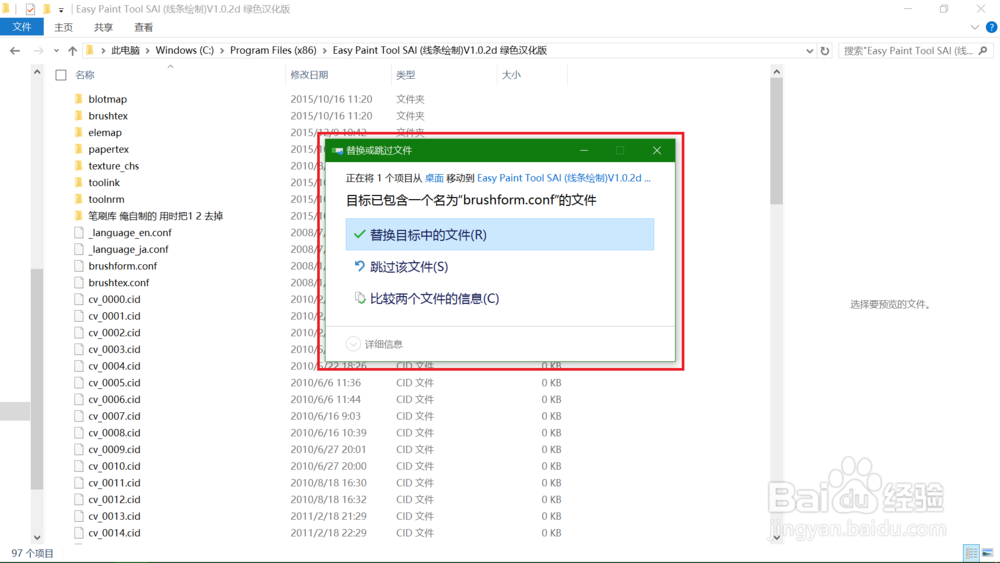
Task: Open the address bar history dropdown
Action: pyautogui.click(x=809, y=50)
